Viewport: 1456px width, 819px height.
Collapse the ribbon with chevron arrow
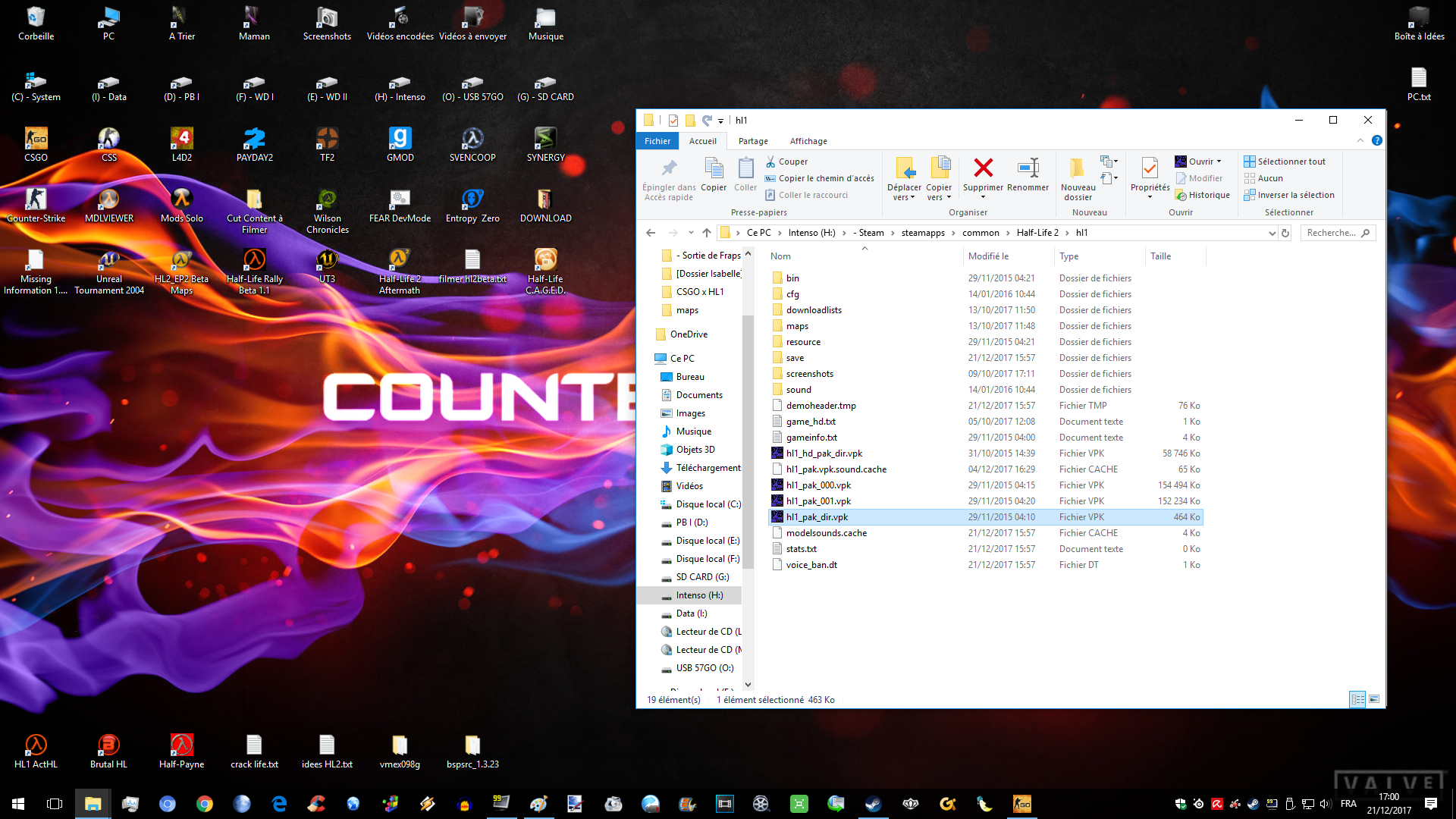point(1360,140)
